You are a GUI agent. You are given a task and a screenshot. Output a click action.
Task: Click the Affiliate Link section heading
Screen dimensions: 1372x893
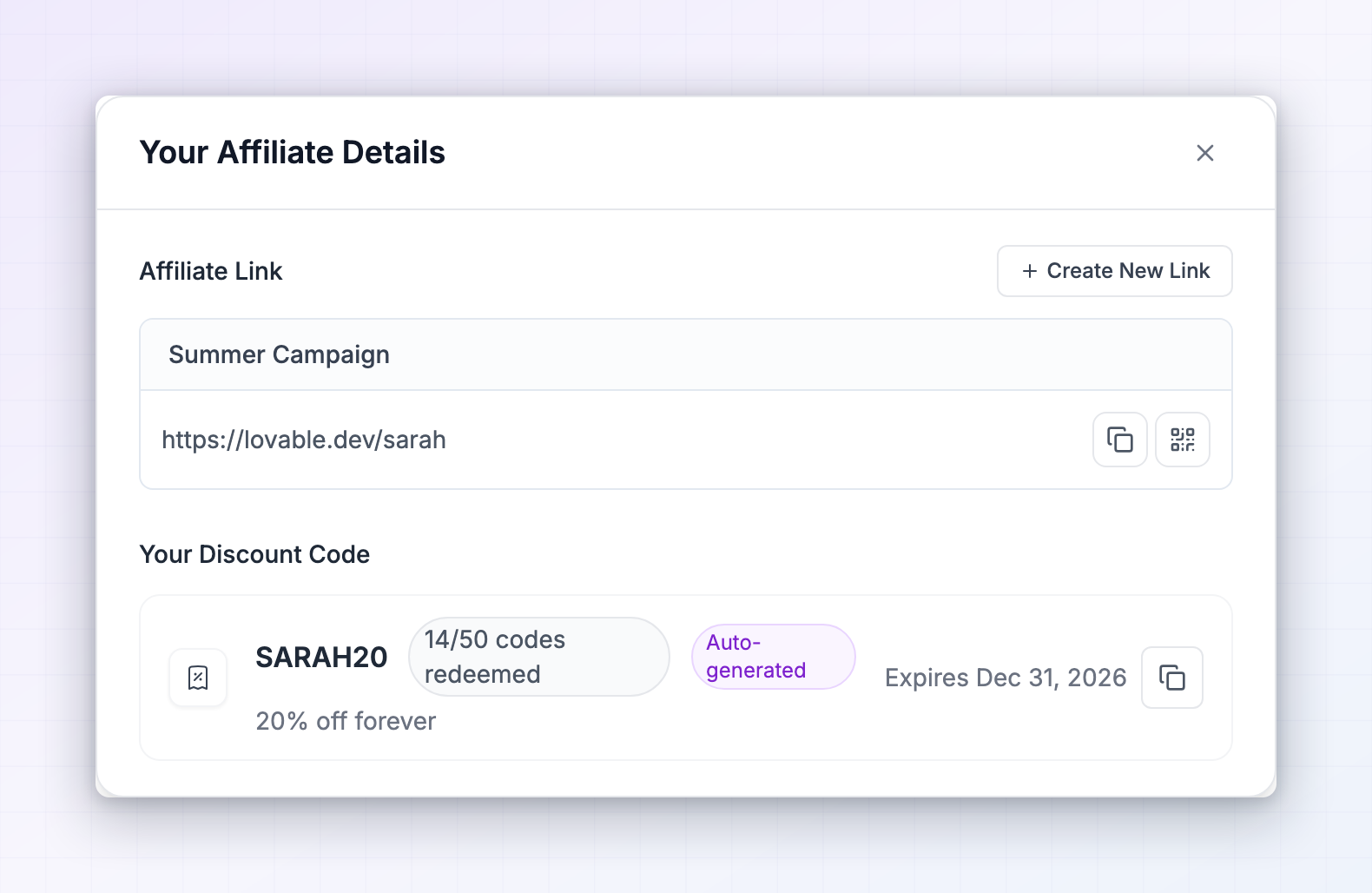click(x=211, y=271)
